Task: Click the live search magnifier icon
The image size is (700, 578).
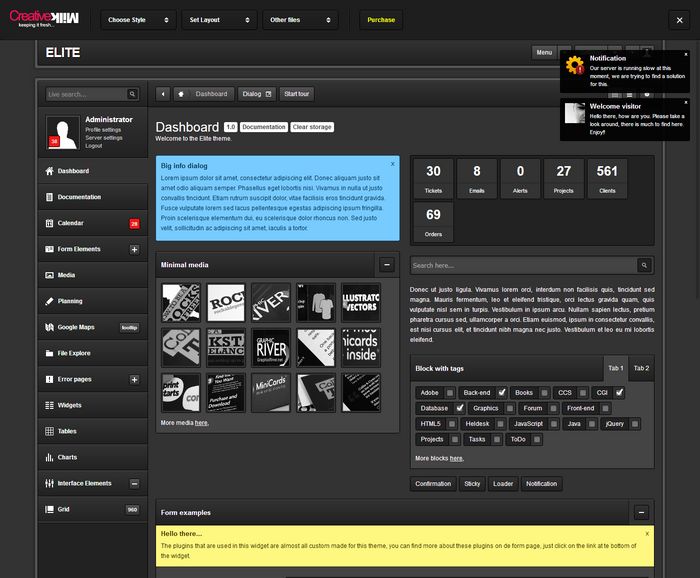Action: tap(132, 94)
